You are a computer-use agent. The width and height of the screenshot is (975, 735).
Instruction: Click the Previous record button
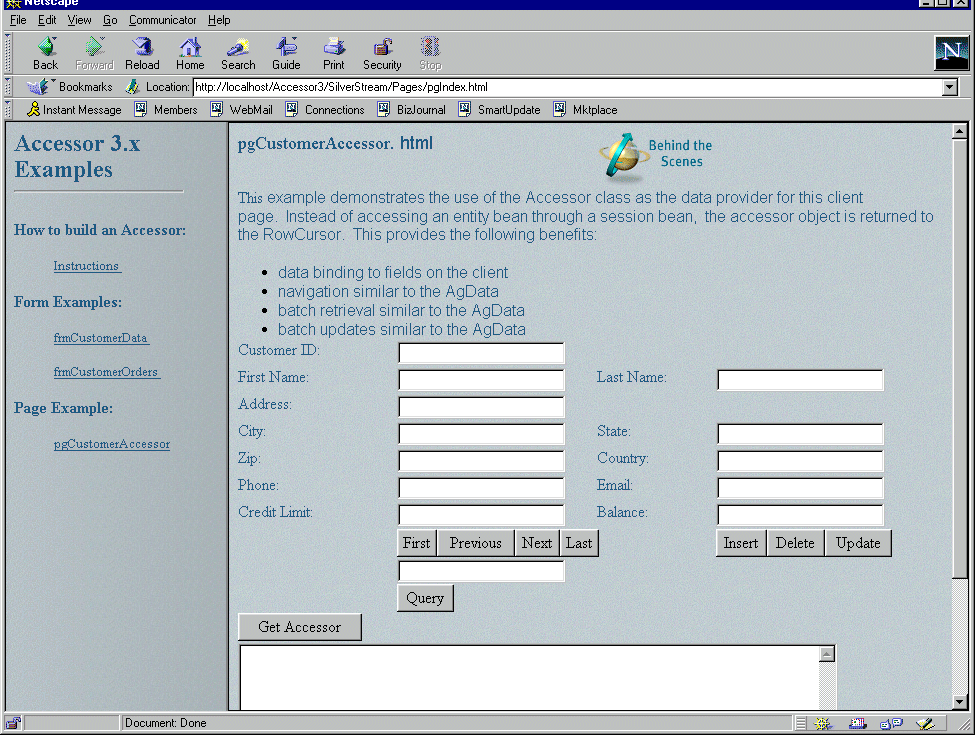click(x=476, y=543)
